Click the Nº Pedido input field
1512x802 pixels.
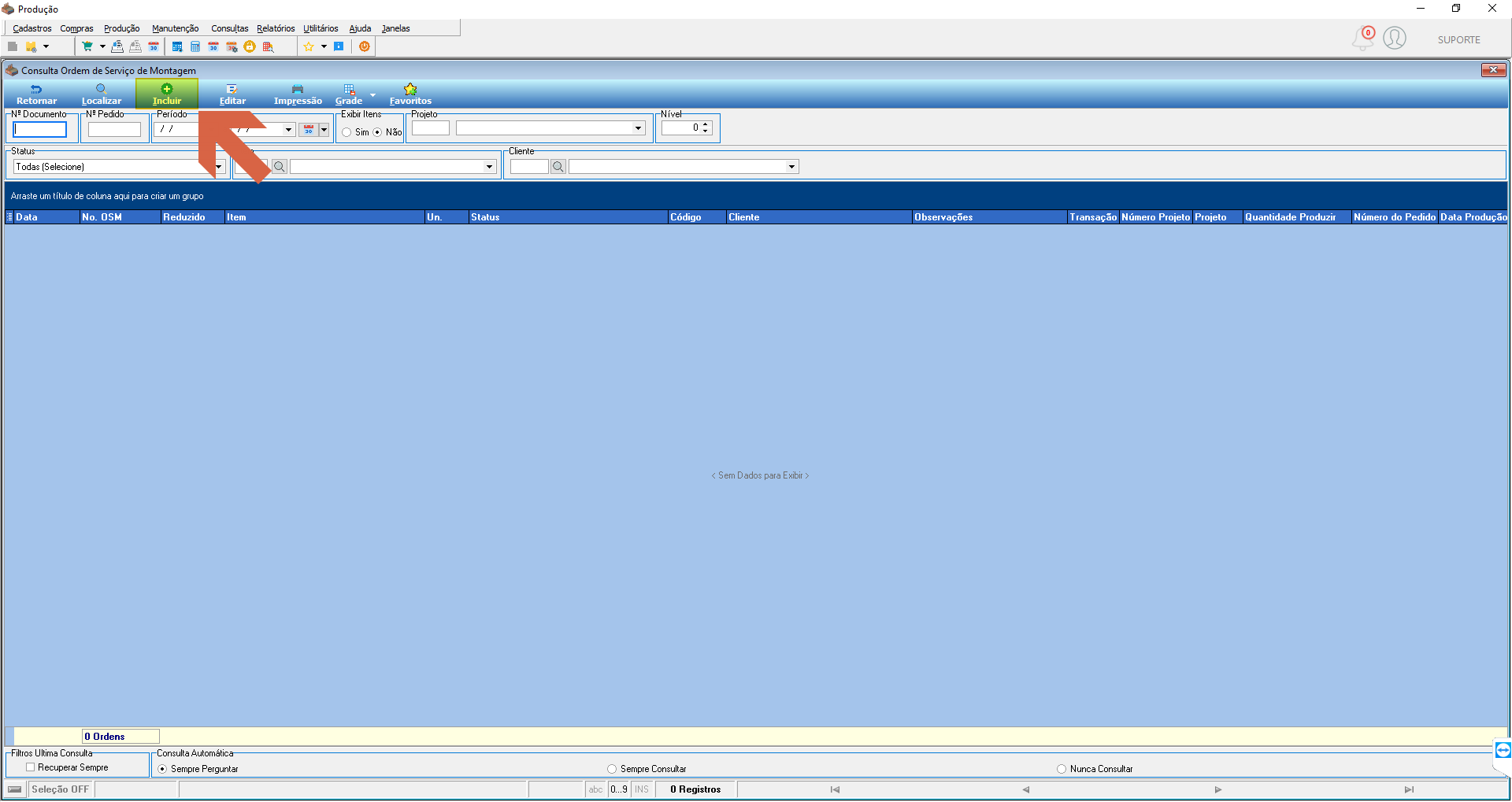coord(114,130)
